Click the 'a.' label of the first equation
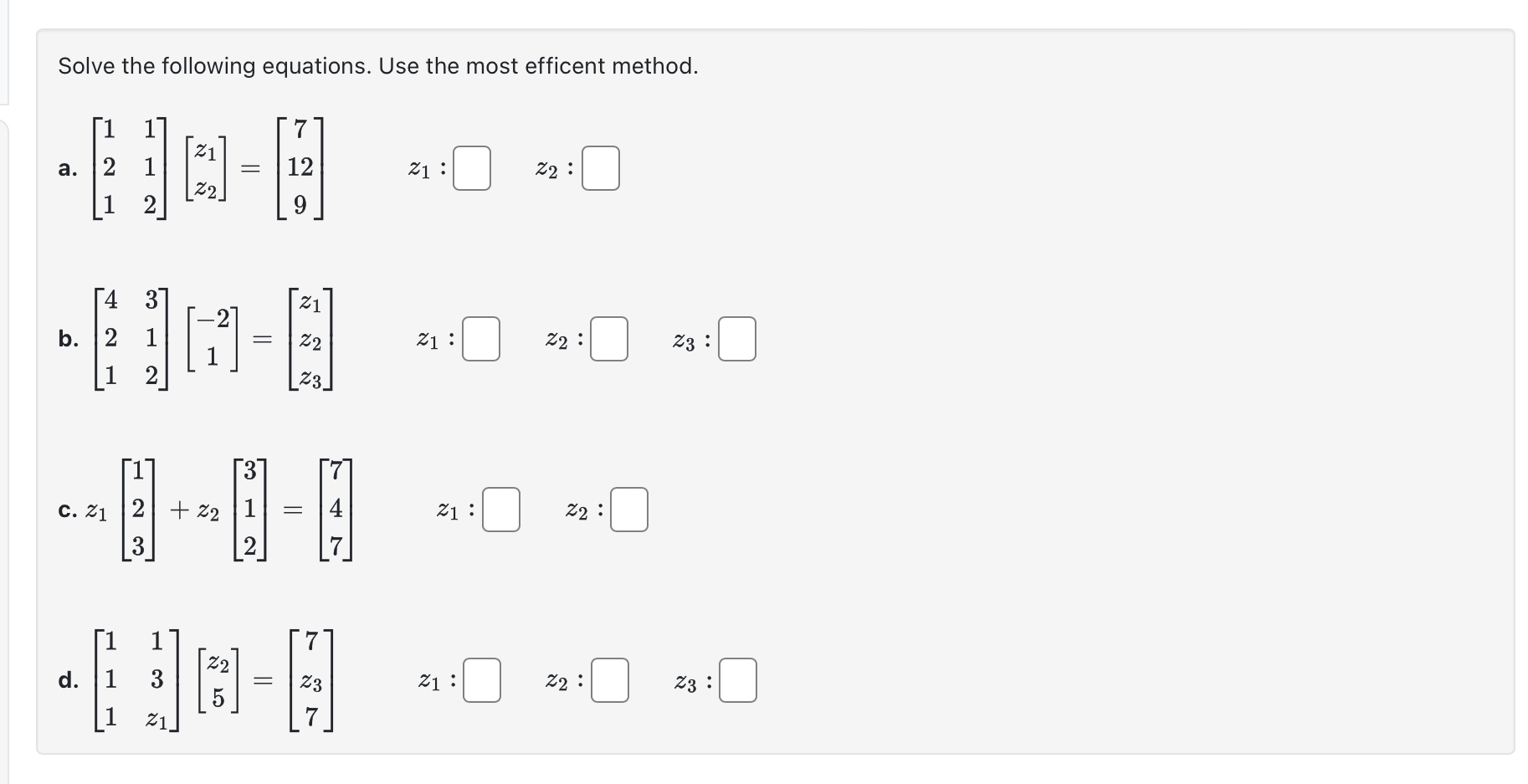The width and height of the screenshot is (1528, 784). coord(69,168)
